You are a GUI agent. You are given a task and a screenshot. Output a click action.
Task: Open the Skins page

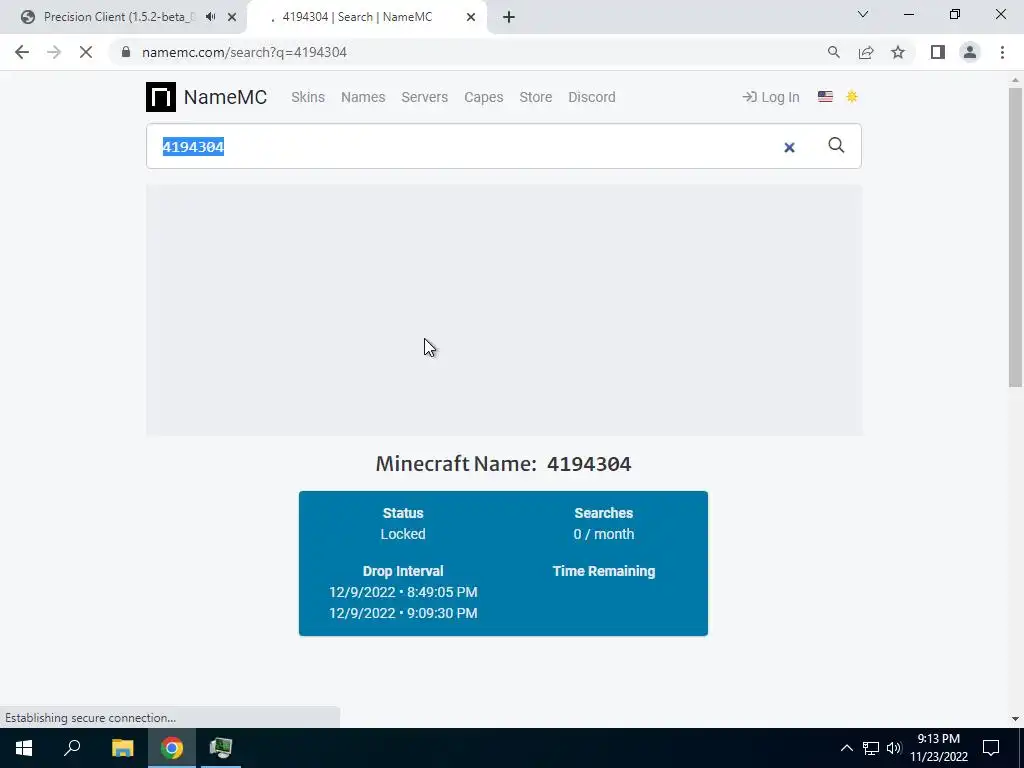[308, 97]
